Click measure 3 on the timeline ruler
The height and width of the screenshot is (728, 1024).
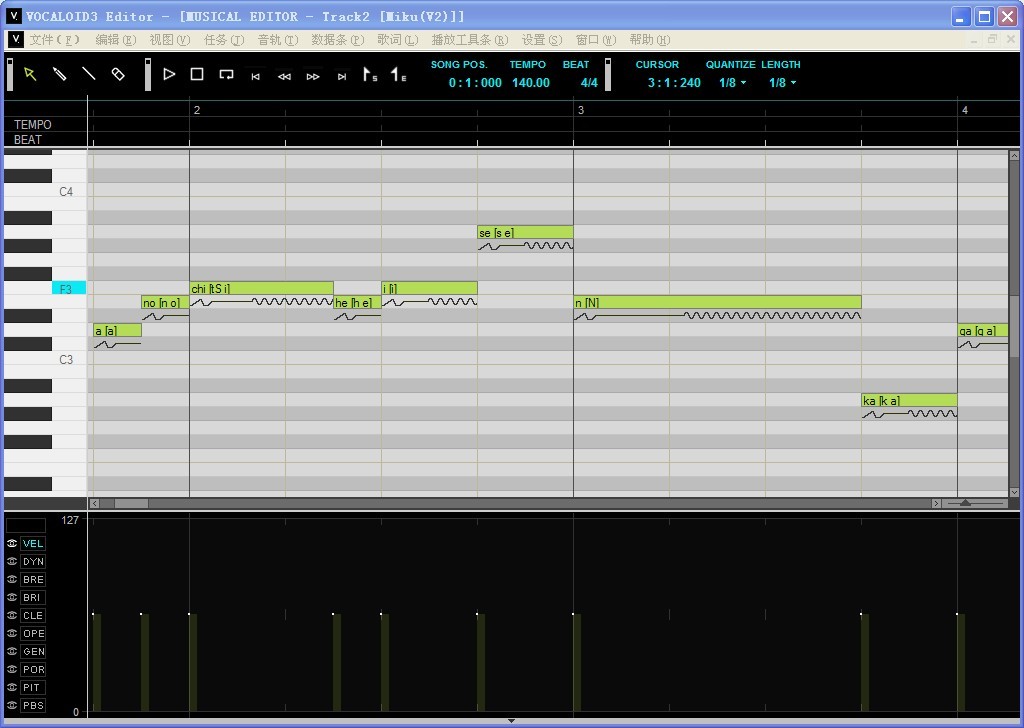coord(581,110)
